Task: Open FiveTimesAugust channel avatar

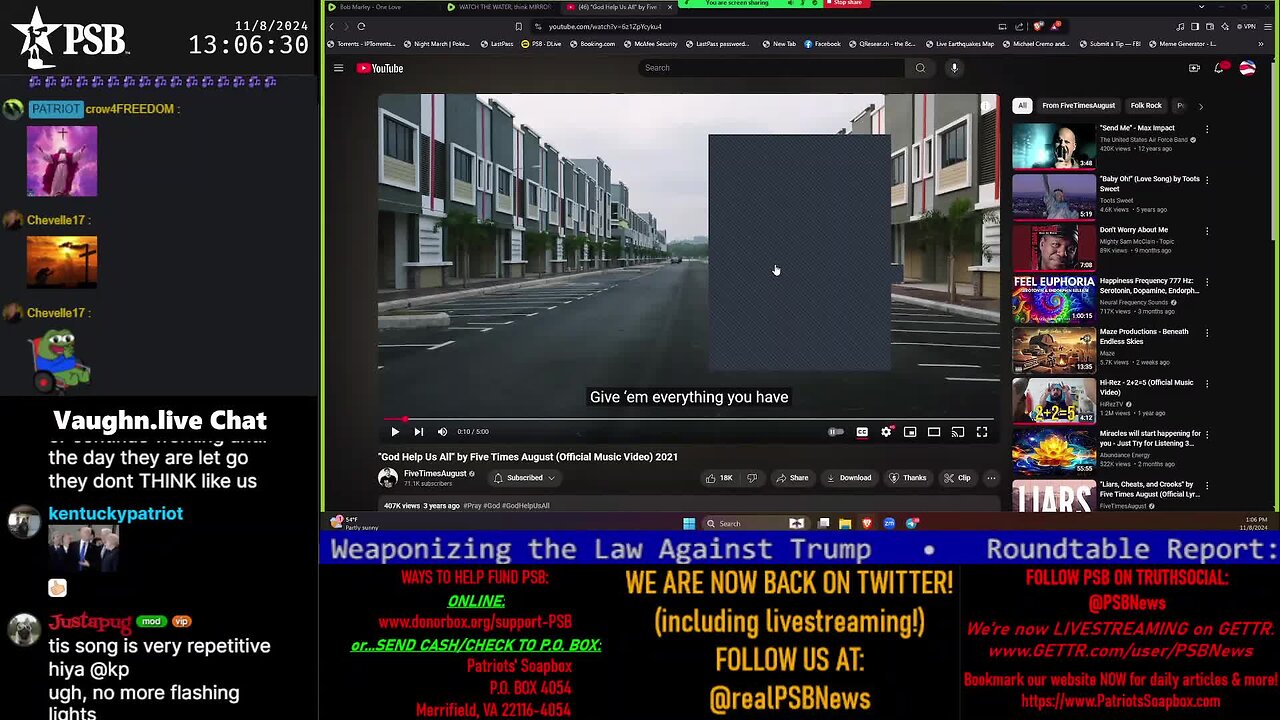Action: point(388,478)
